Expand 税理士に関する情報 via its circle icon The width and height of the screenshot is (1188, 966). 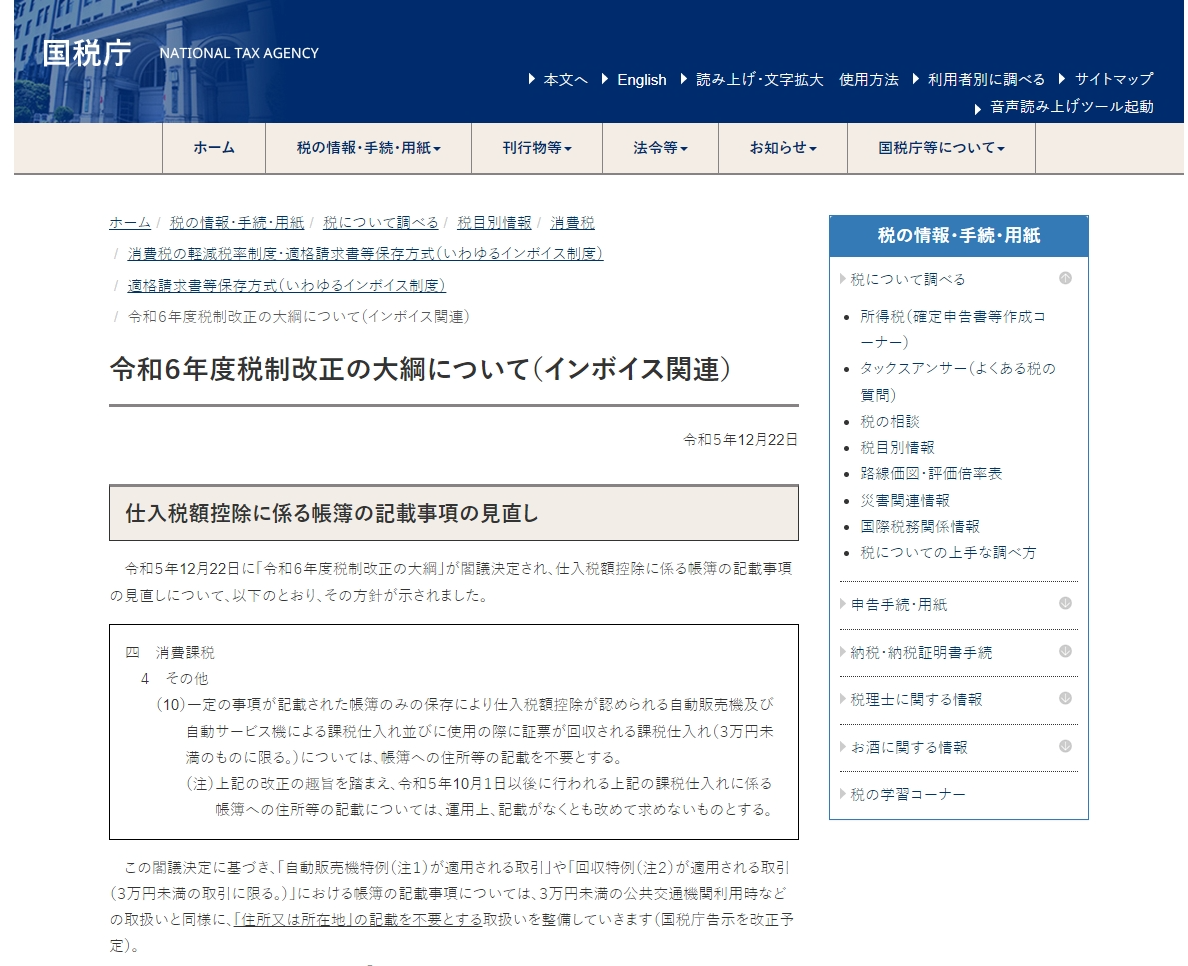1067,699
